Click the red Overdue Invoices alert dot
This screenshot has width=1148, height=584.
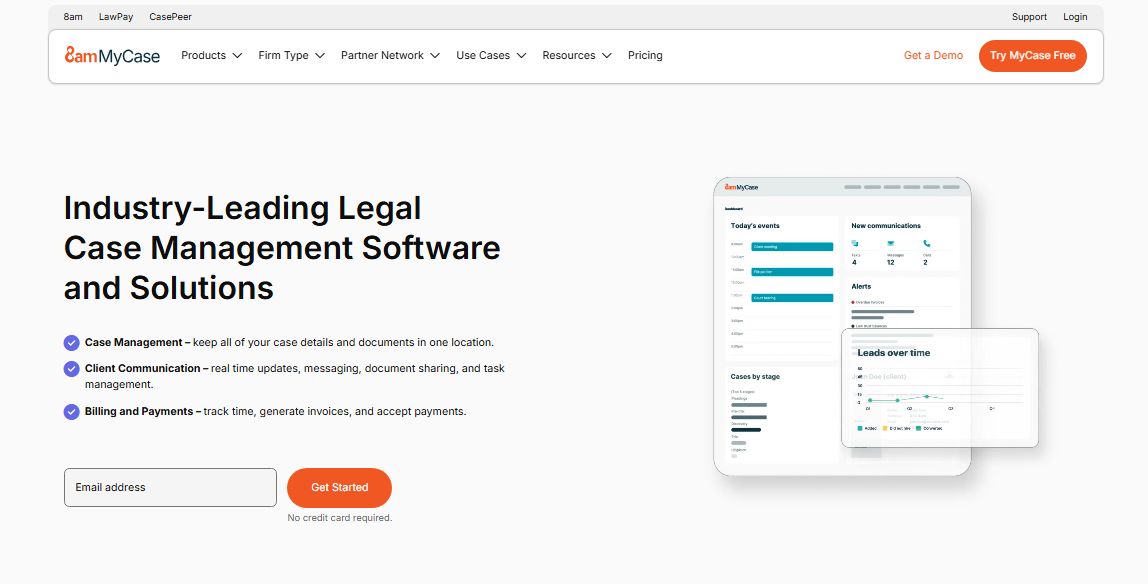853,302
